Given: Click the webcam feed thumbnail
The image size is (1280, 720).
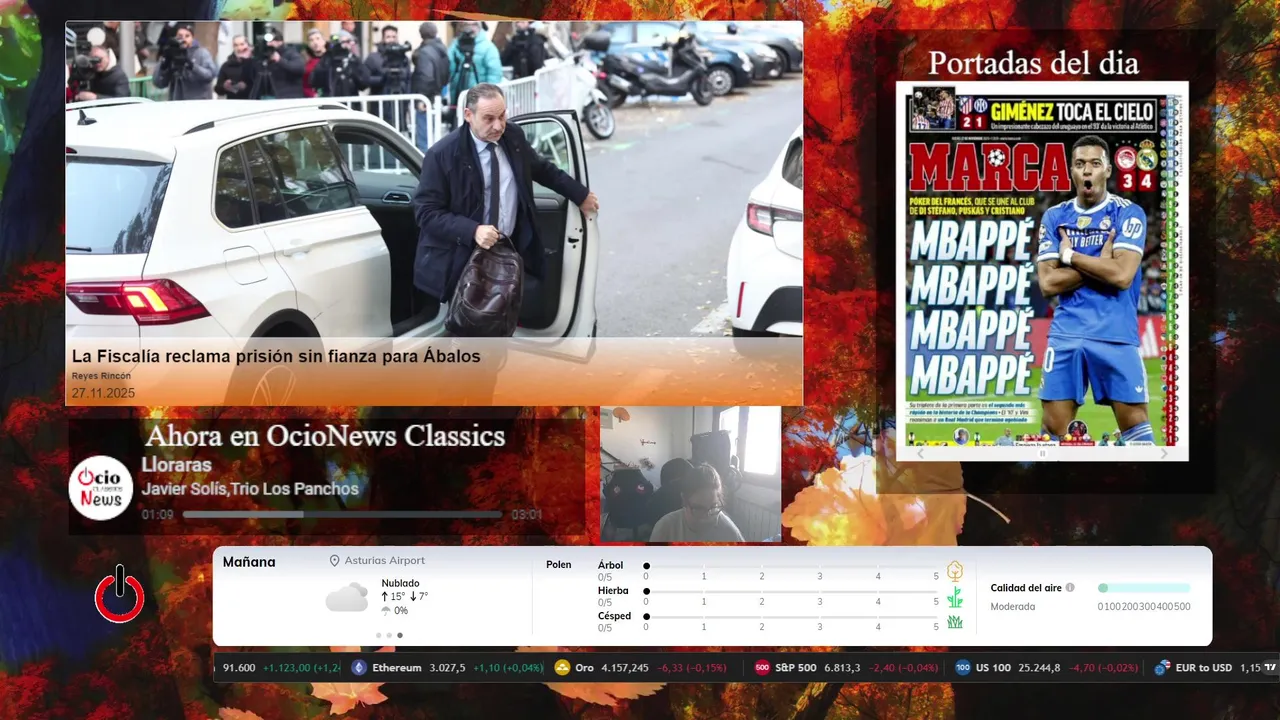Looking at the screenshot, I should pyautogui.click(x=690, y=474).
